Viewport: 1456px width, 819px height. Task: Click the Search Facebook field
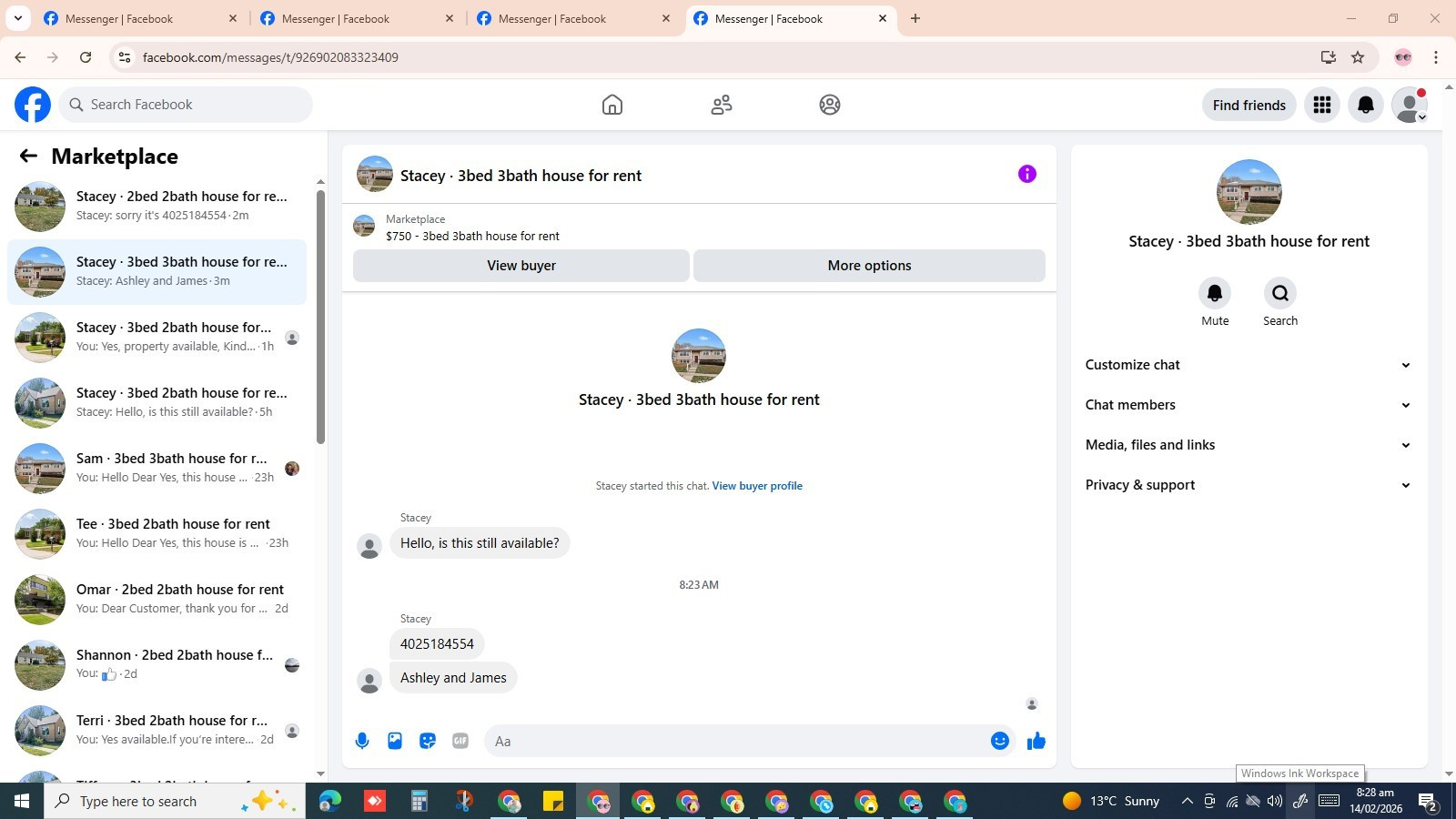click(186, 105)
